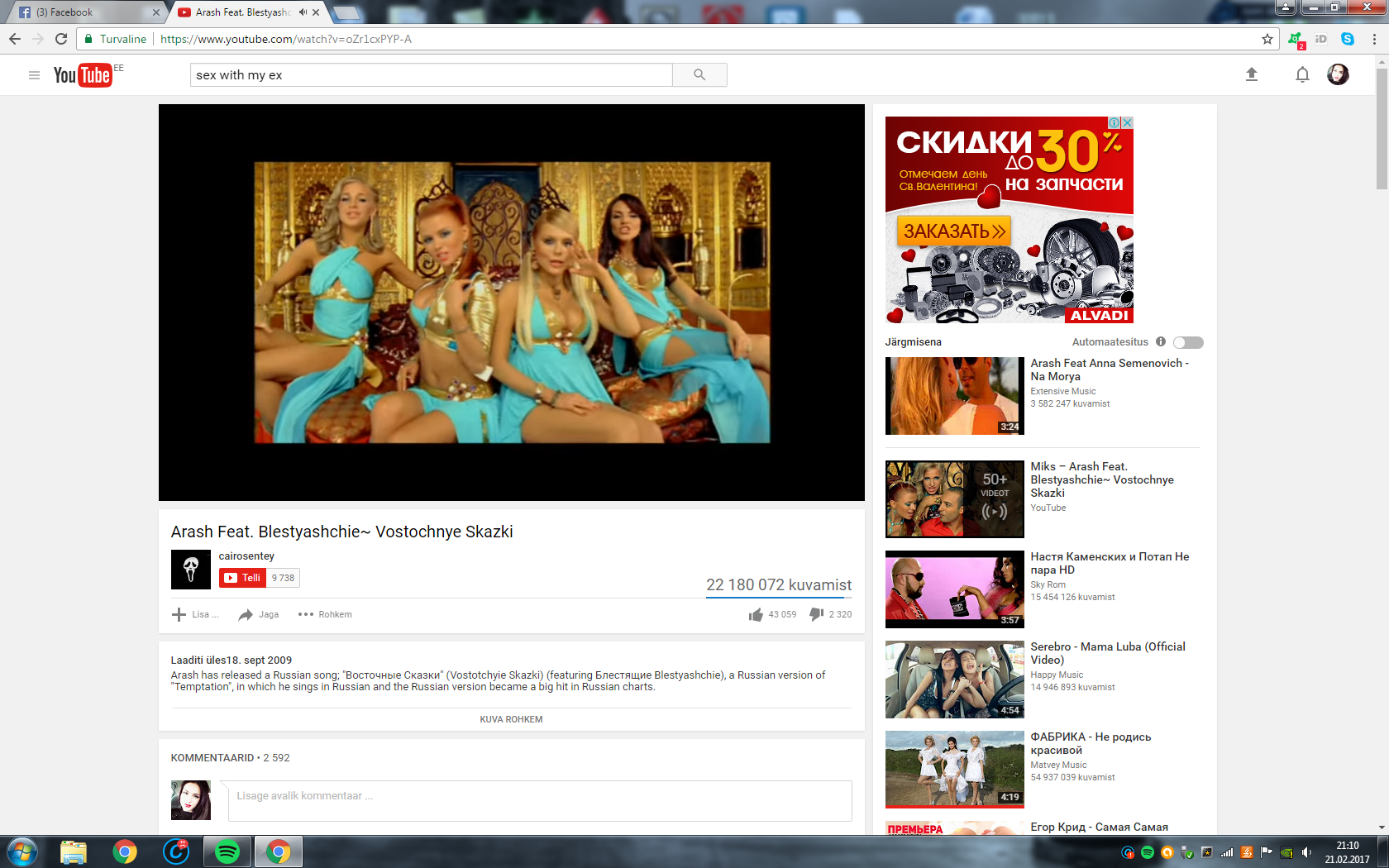
Task: Expand description with KUVA ROHKEM
Action: pos(511,719)
